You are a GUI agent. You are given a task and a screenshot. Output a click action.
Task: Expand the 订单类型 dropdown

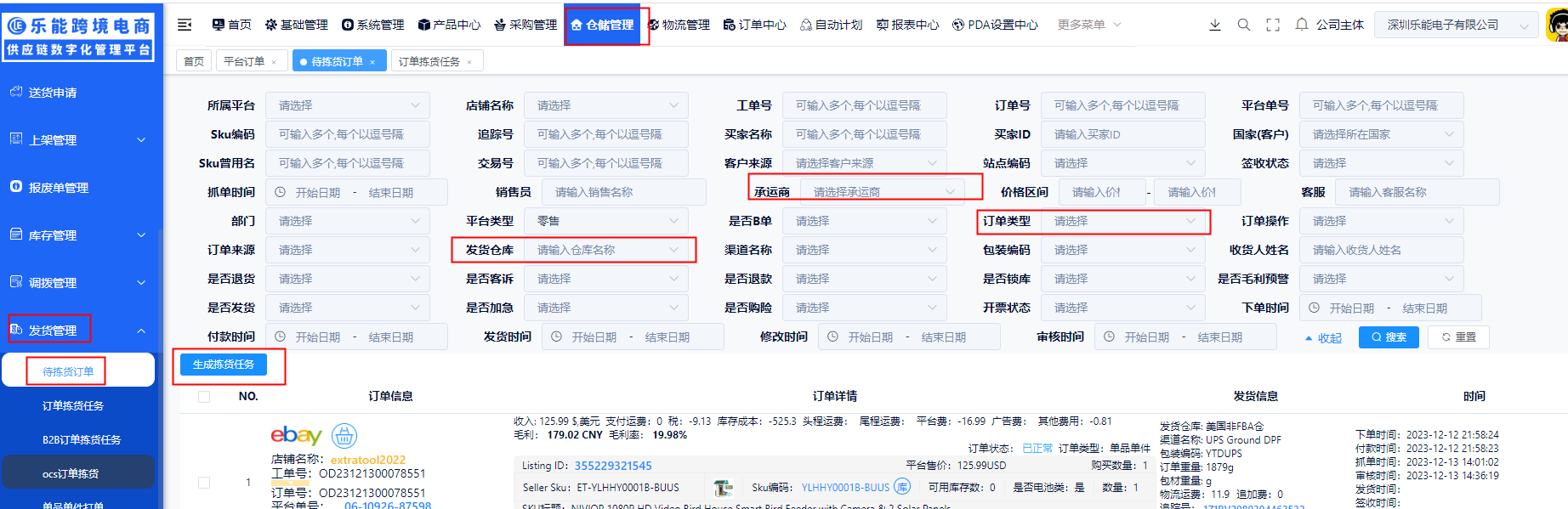click(x=1122, y=221)
